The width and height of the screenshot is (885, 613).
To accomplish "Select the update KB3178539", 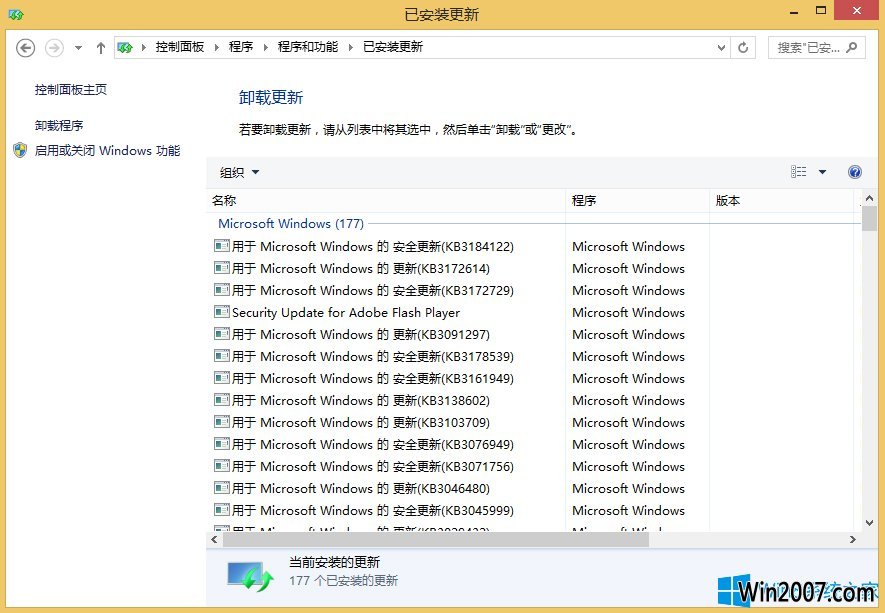I will (x=364, y=357).
